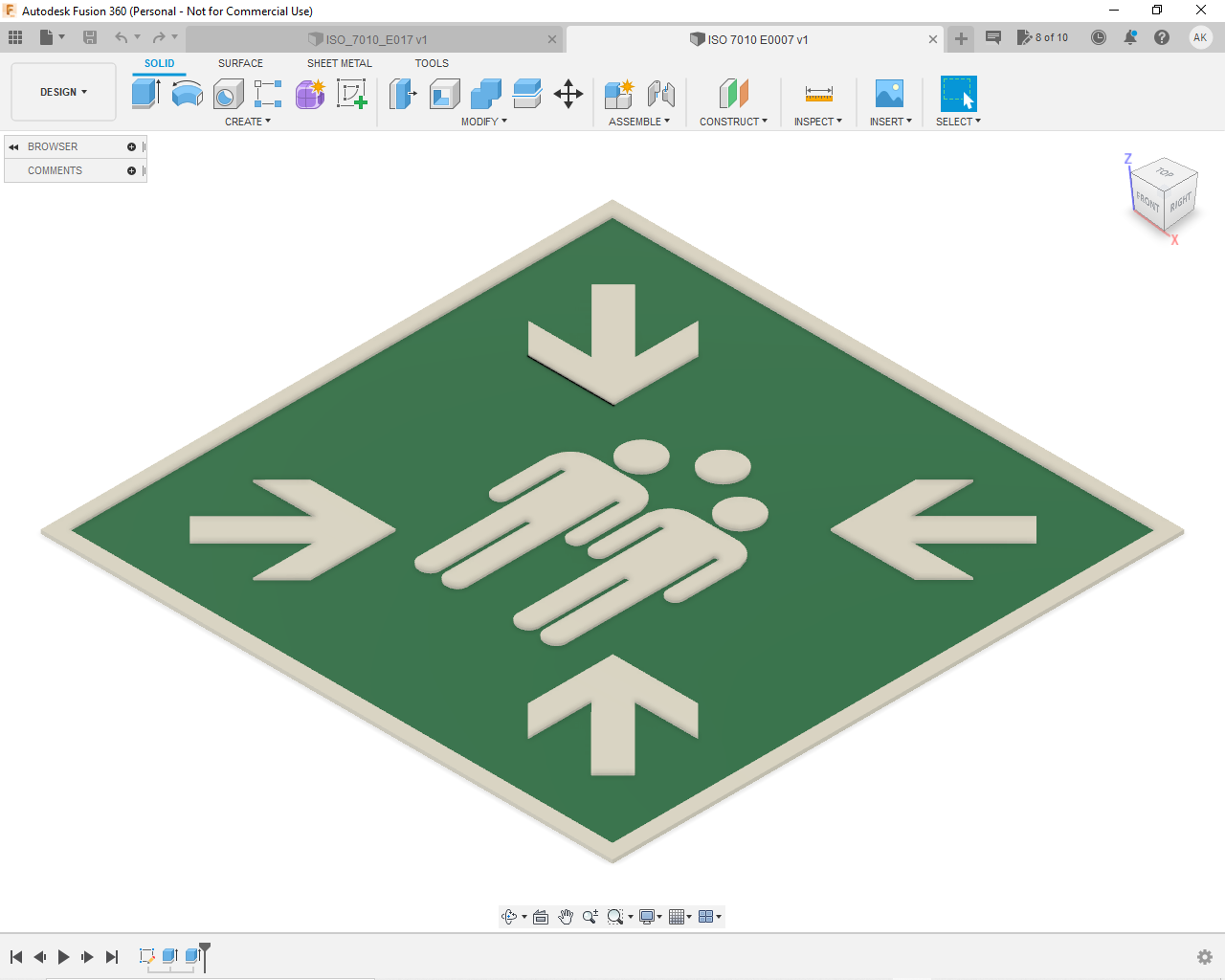Select the Revolve tool icon
This screenshot has width=1225, height=980.
click(x=187, y=94)
